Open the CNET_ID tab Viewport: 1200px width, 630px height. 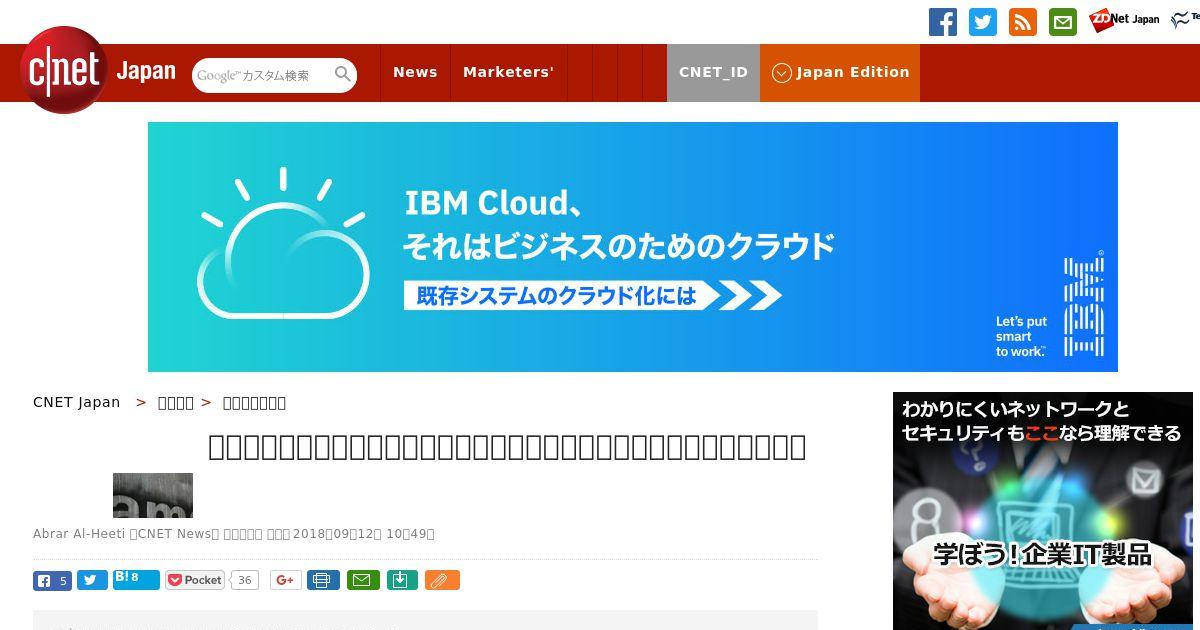point(713,72)
